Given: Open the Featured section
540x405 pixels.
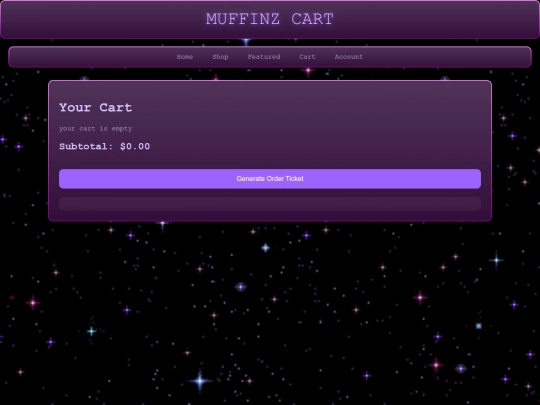Looking at the screenshot, I should click(264, 57).
